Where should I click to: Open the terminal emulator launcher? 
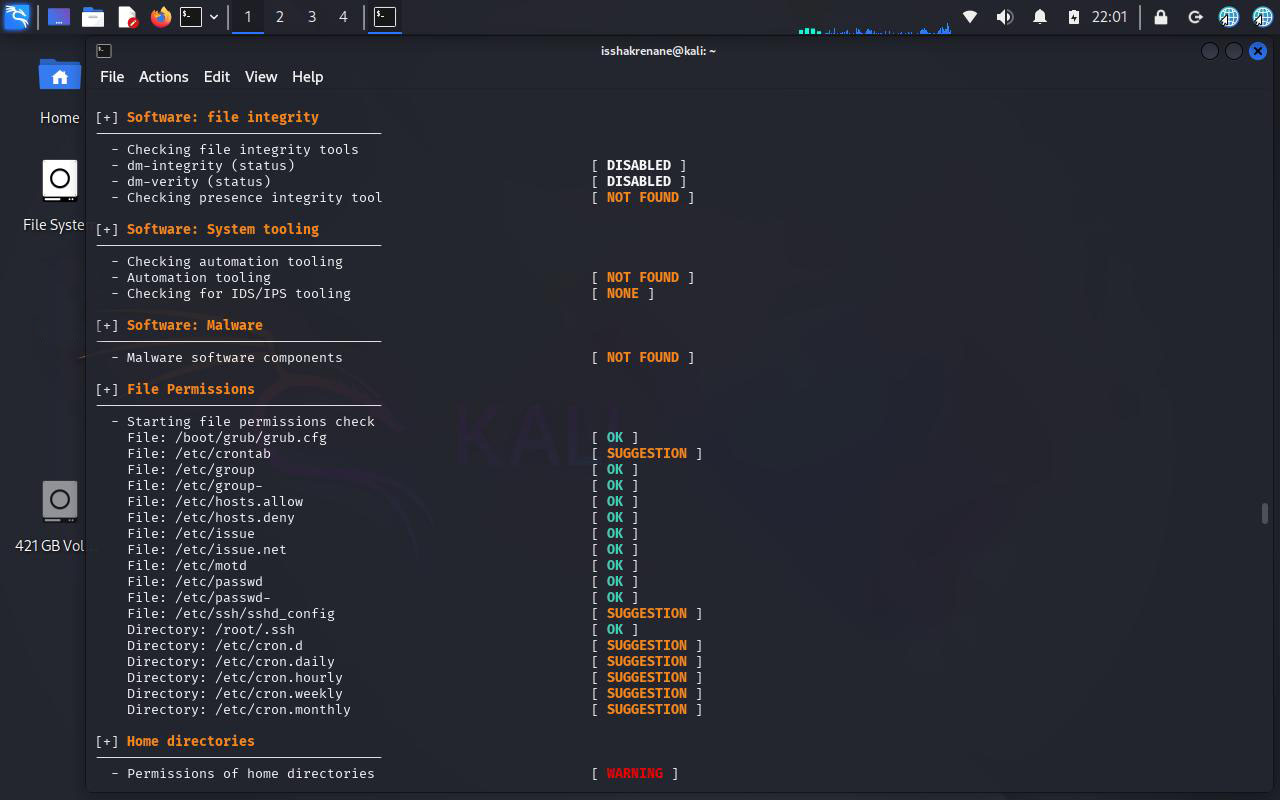191,17
